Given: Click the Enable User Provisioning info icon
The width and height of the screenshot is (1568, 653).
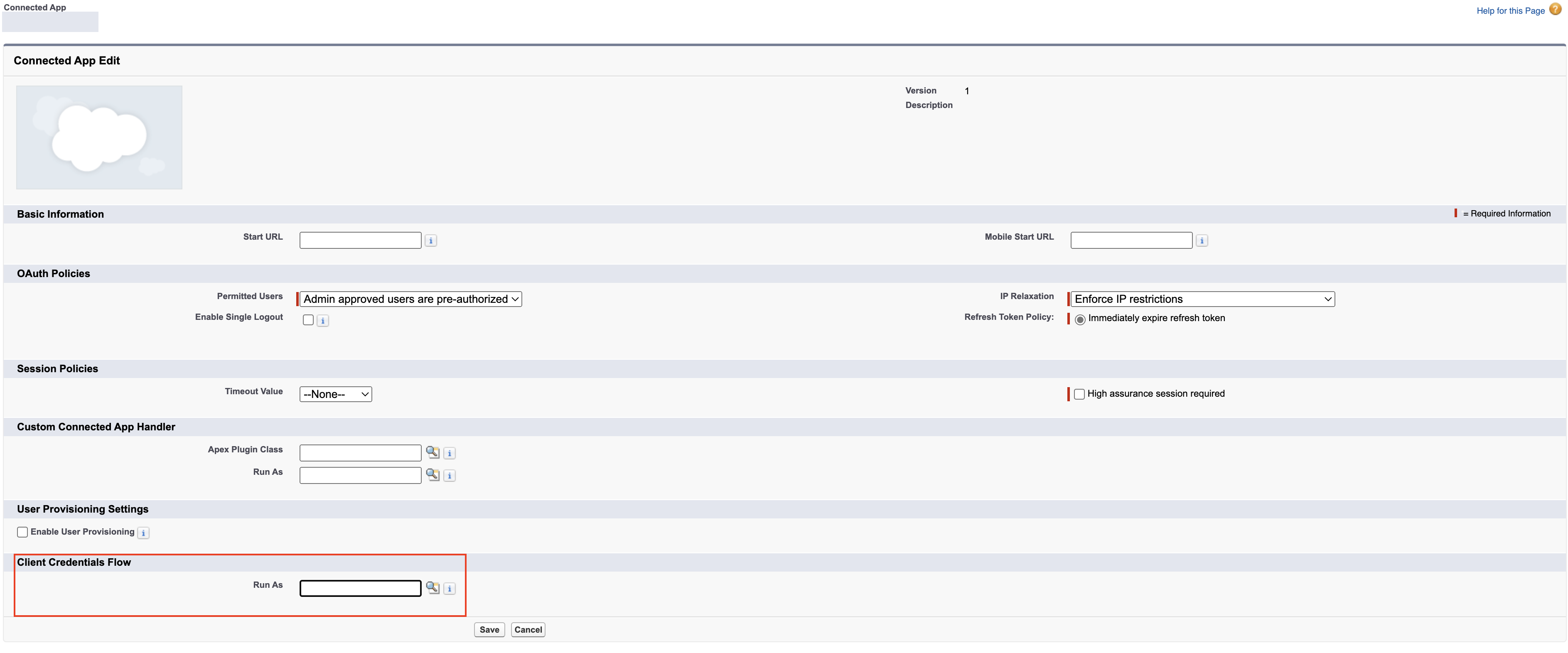Looking at the screenshot, I should [x=143, y=533].
